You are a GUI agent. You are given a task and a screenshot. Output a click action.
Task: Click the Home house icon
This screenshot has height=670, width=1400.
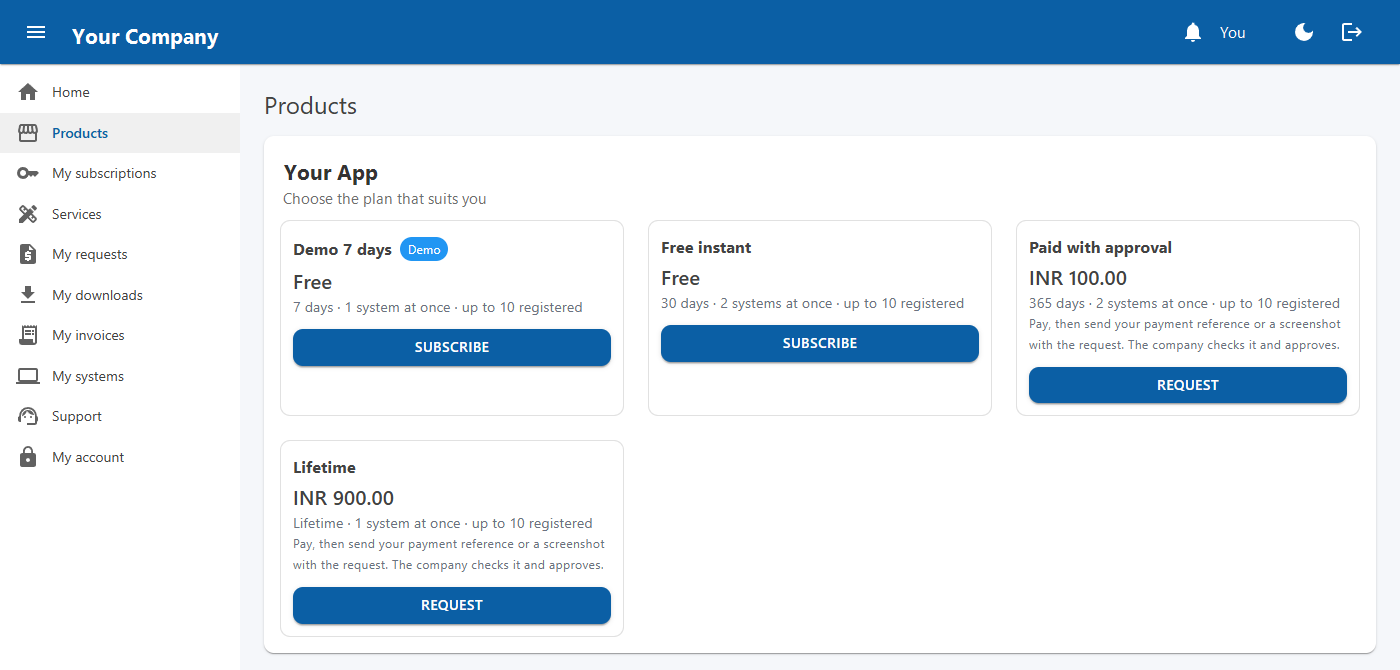tap(28, 92)
